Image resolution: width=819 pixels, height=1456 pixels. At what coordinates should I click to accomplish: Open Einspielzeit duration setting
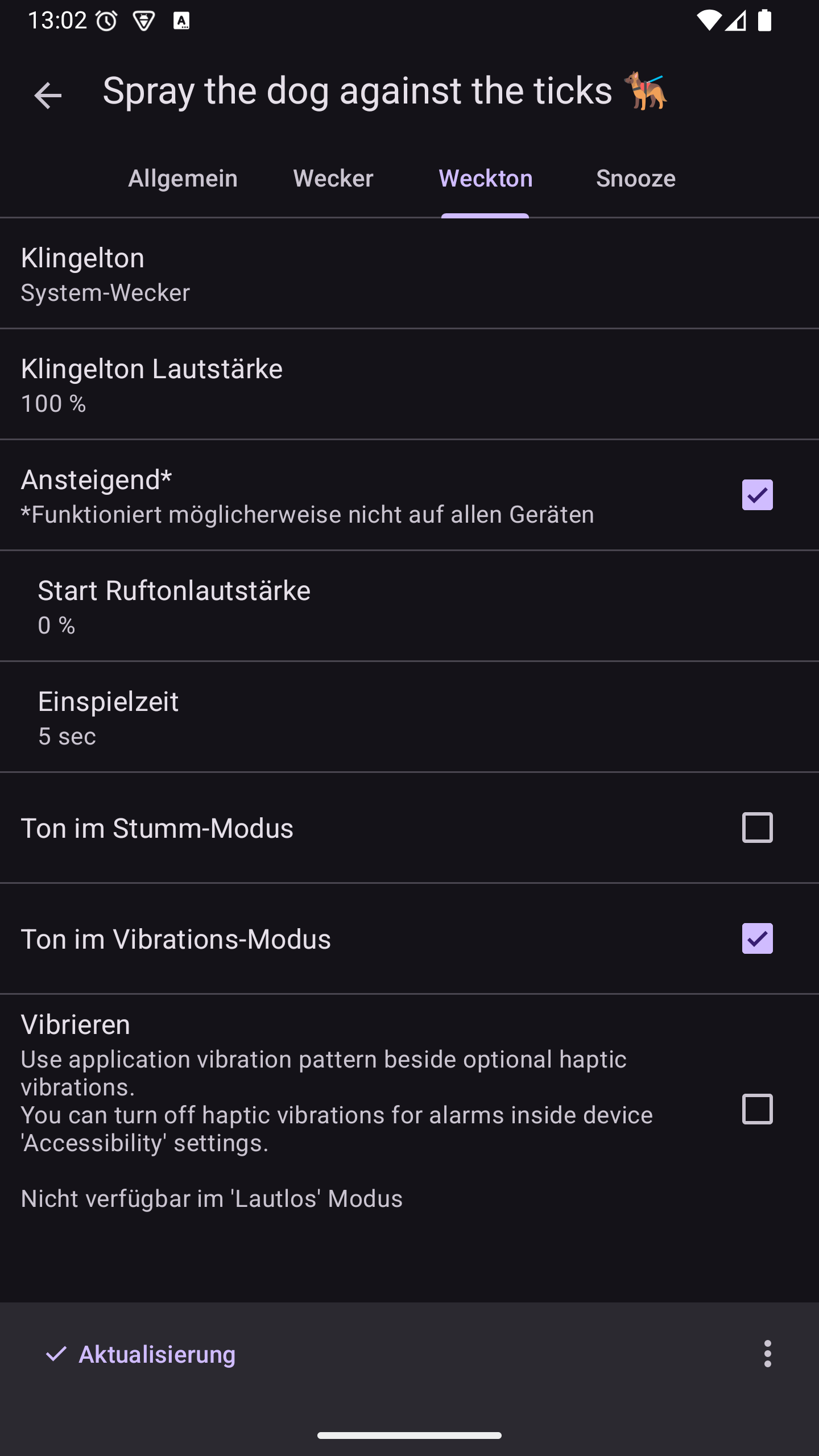(x=409, y=718)
